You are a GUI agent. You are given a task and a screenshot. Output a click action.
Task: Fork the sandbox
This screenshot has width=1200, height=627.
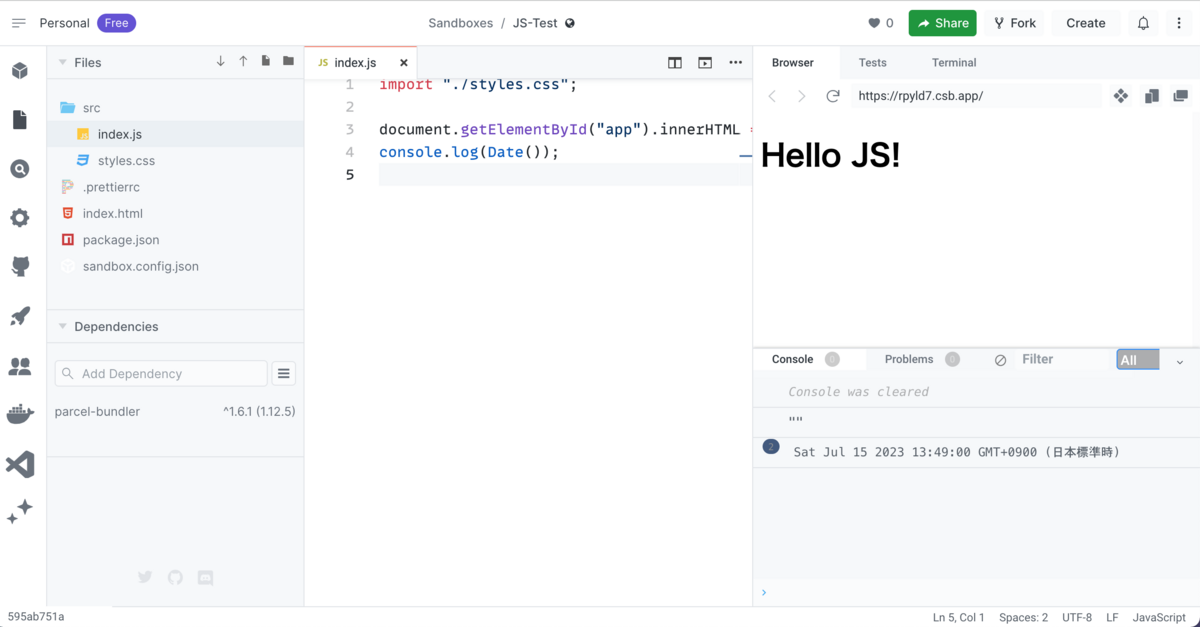1014,22
